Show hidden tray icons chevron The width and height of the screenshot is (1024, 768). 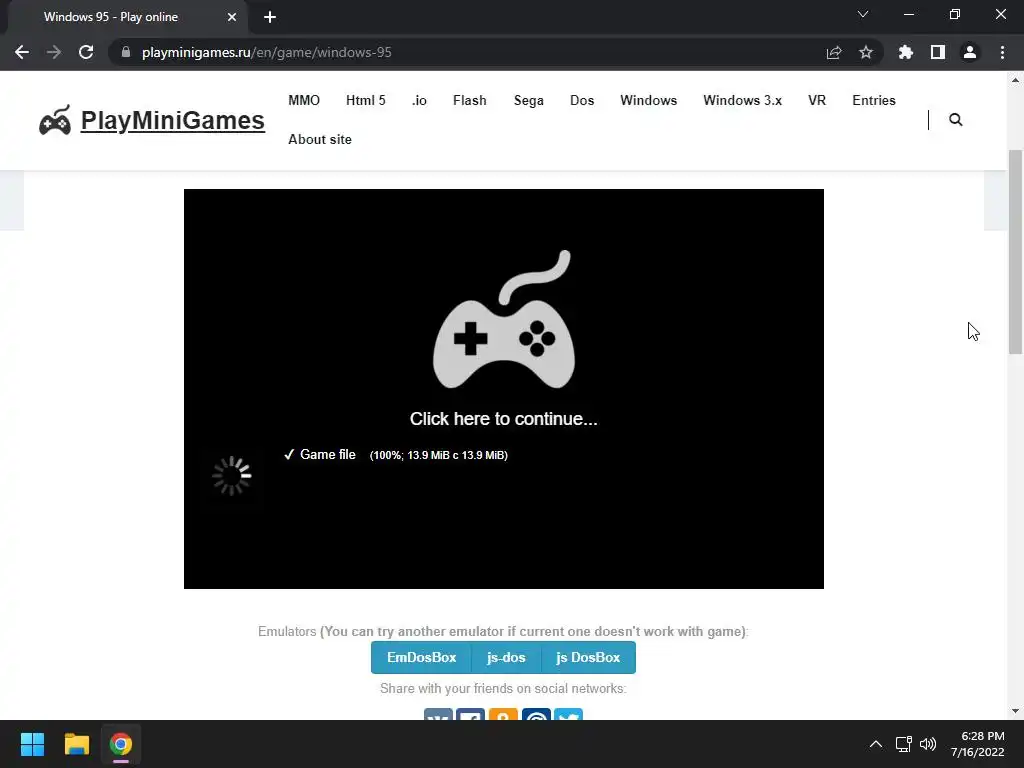click(x=876, y=744)
